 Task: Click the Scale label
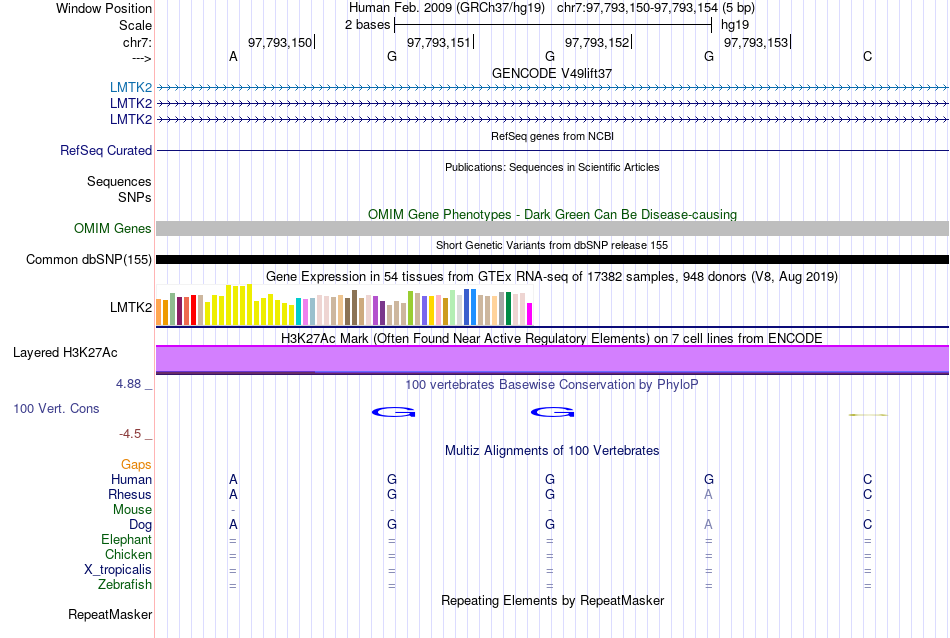[135, 25]
